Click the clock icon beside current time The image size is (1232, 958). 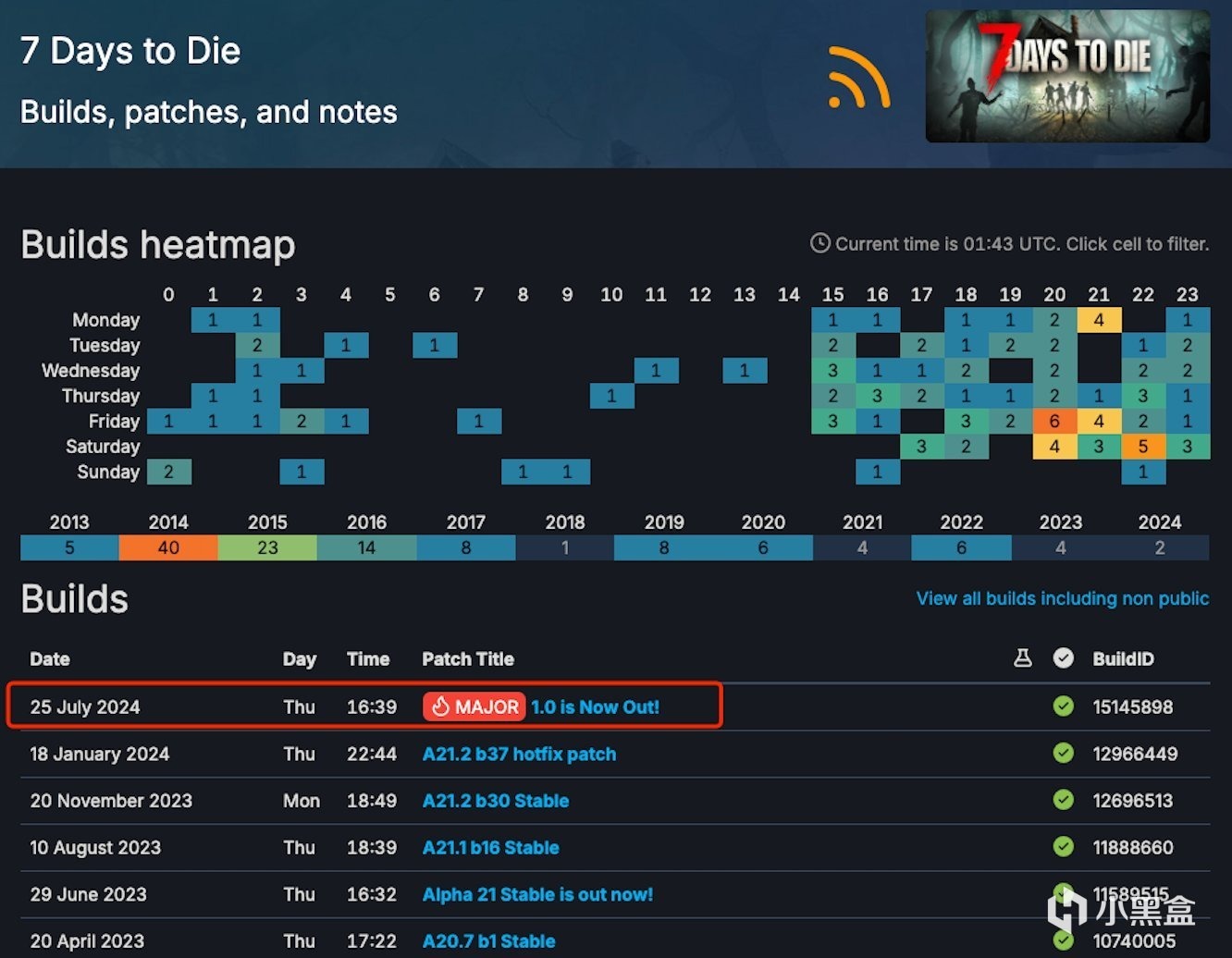click(x=819, y=243)
